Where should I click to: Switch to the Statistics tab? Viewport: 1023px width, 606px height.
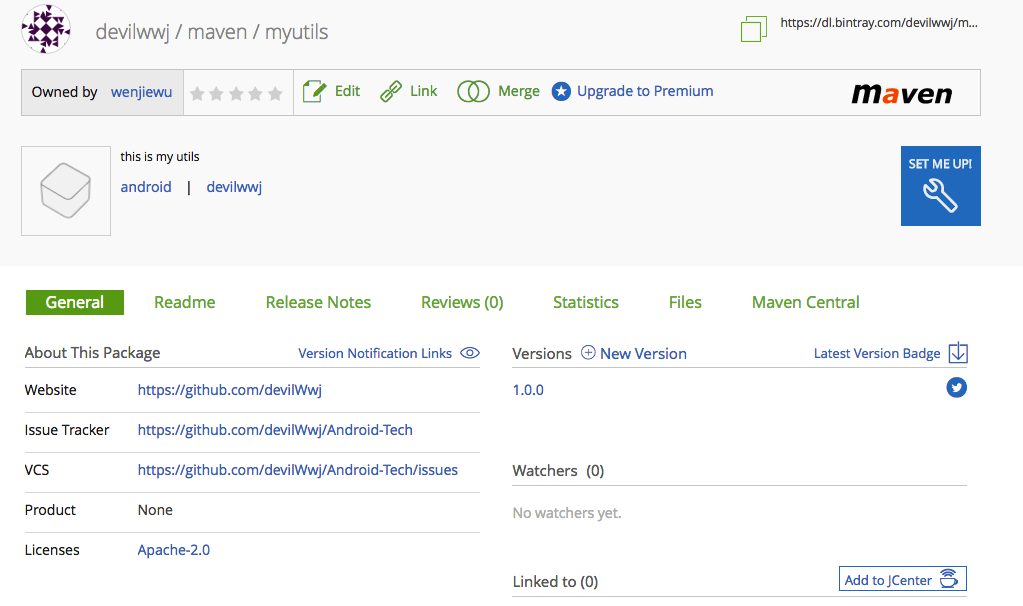click(x=586, y=302)
